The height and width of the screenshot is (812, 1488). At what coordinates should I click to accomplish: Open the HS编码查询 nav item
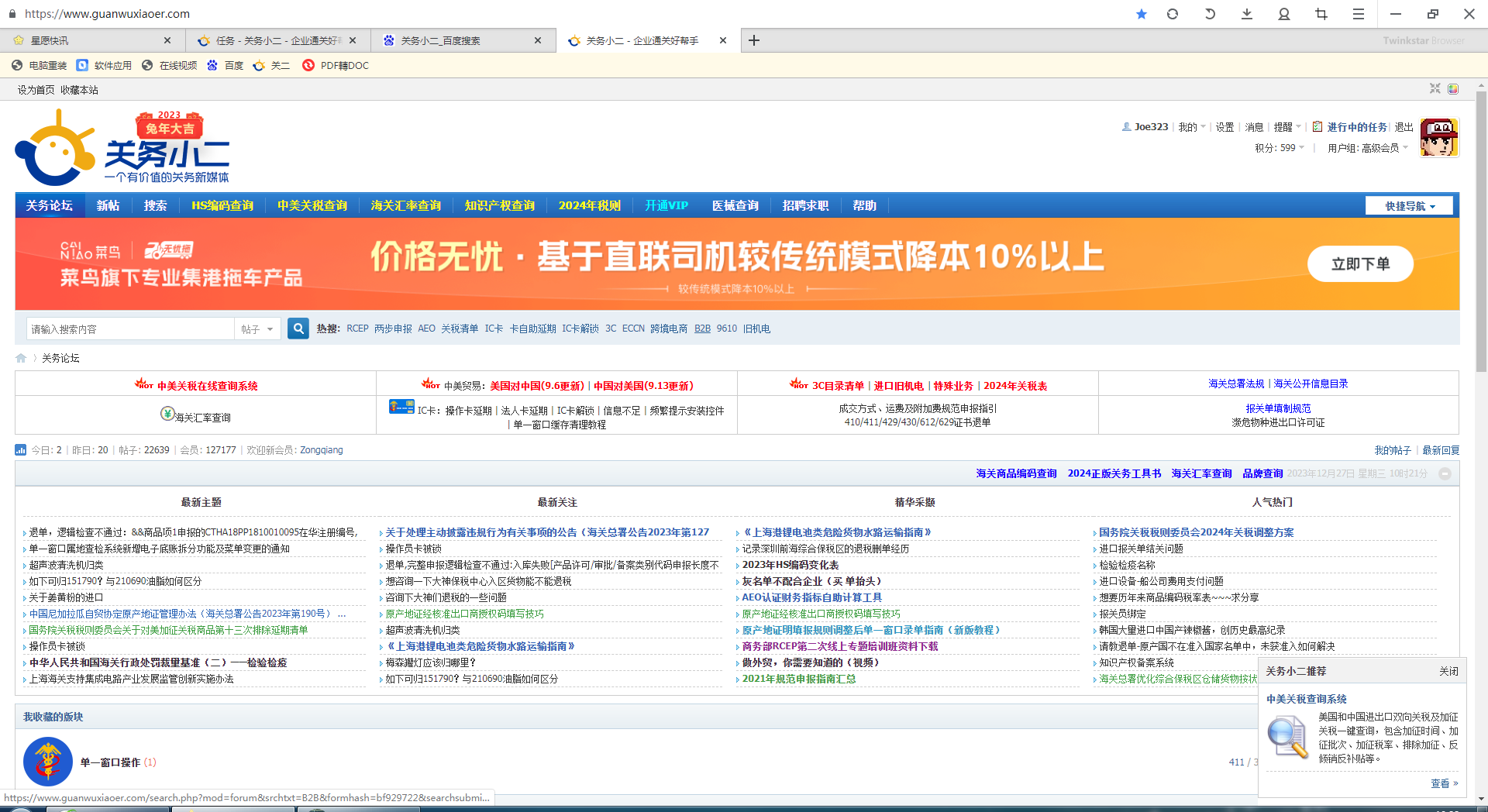pyautogui.click(x=222, y=205)
